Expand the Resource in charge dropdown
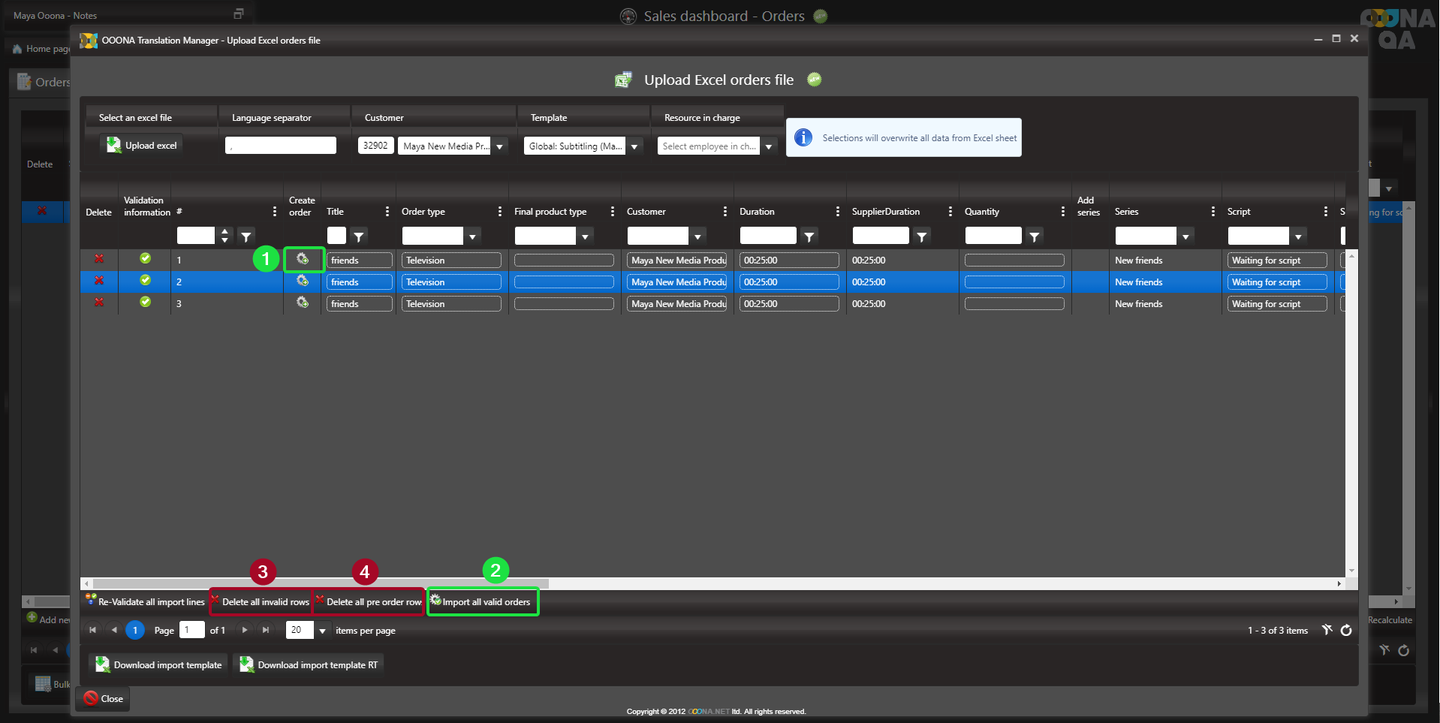The height and width of the screenshot is (723, 1440). [x=768, y=146]
